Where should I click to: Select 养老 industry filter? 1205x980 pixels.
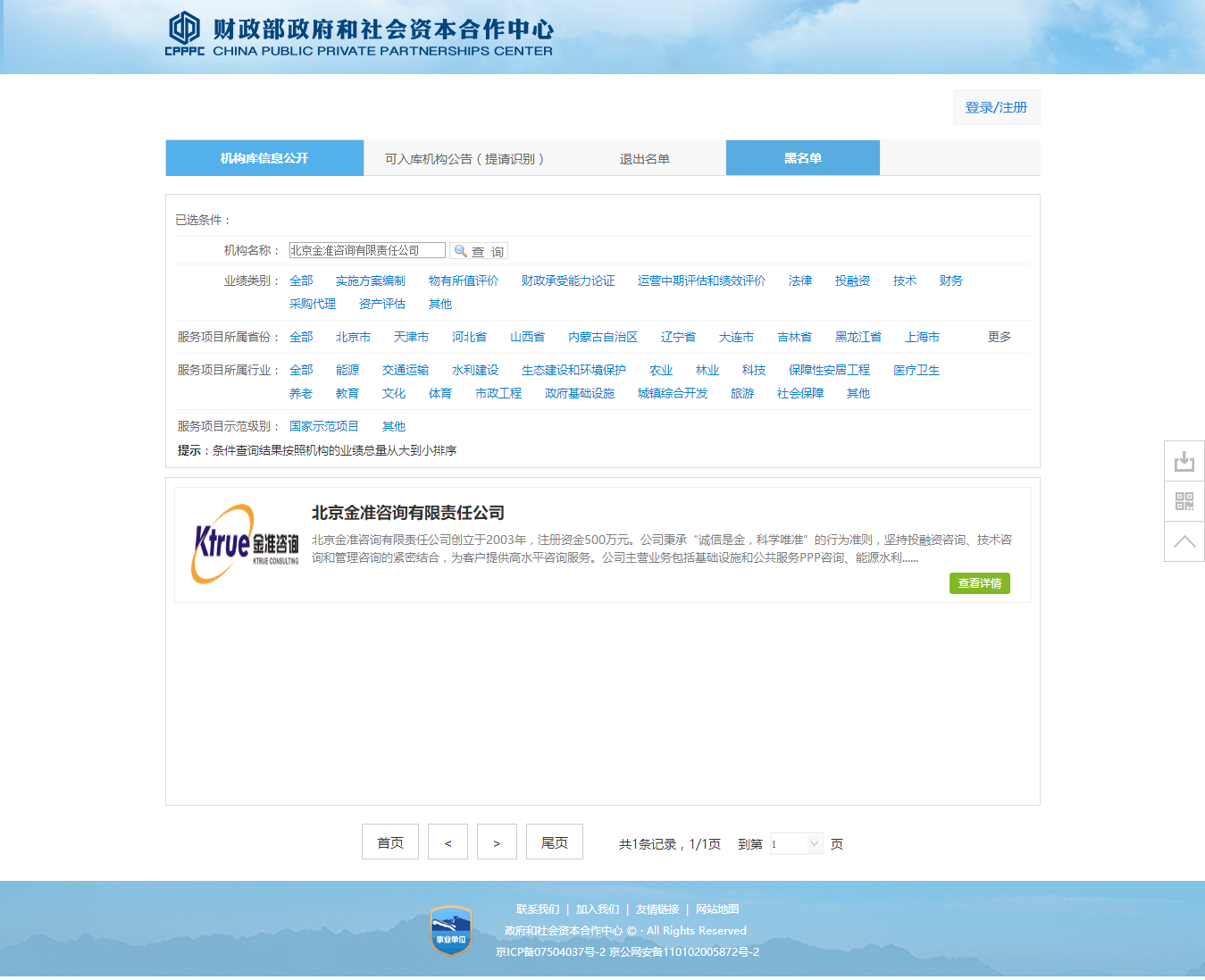tap(301, 393)
